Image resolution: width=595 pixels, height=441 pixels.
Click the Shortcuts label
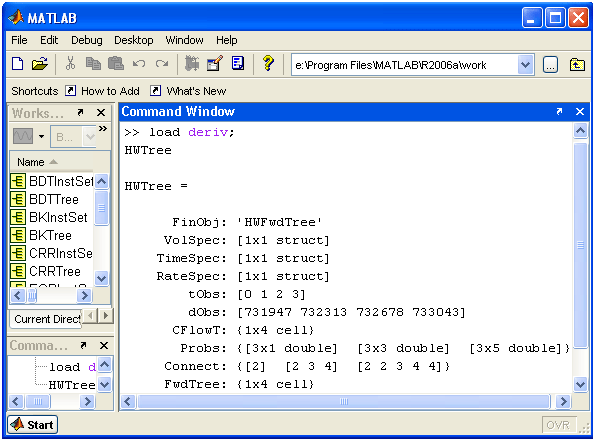[35, 91]
